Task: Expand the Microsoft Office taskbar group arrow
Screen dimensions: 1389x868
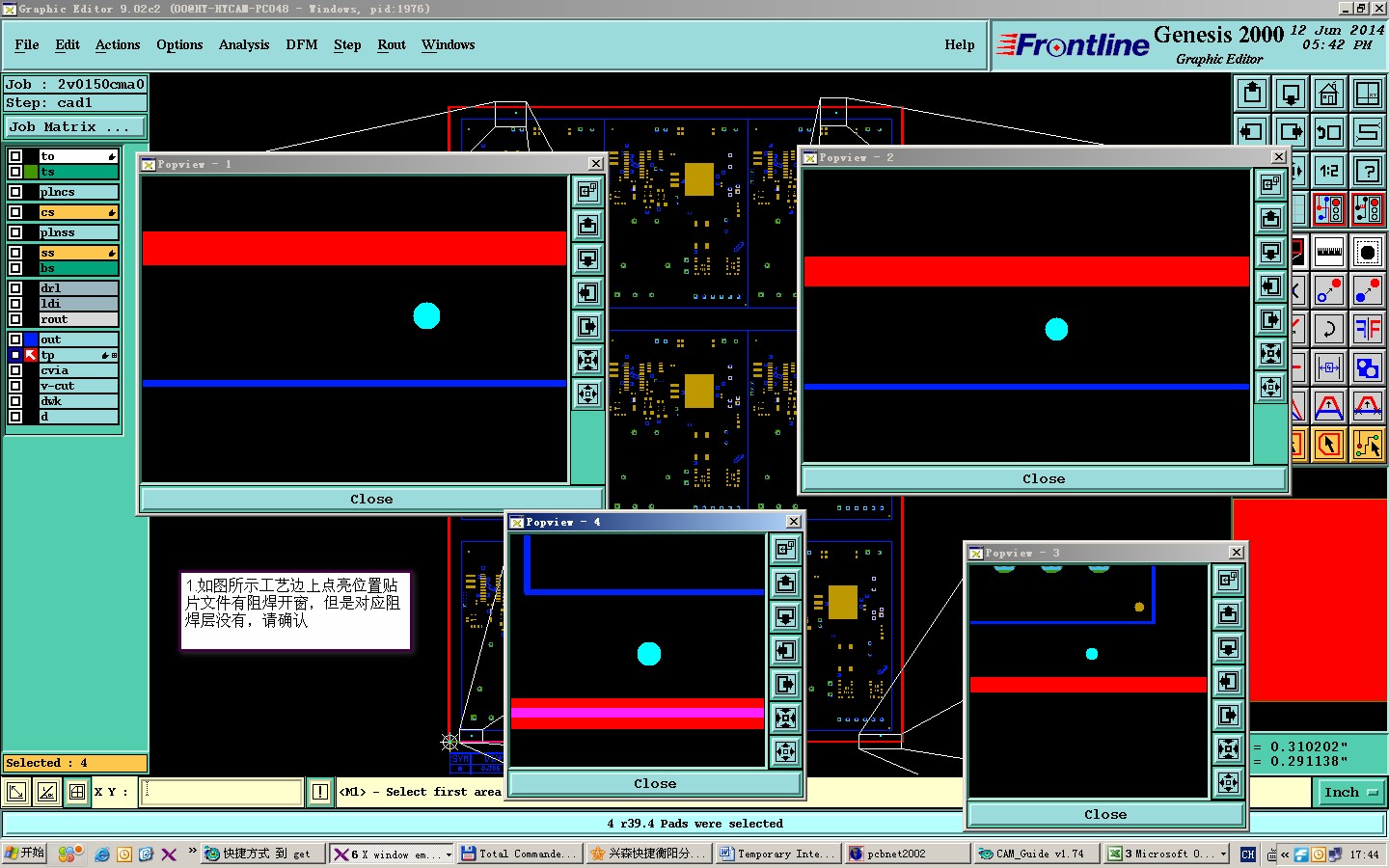Action: coord(1223,854)
